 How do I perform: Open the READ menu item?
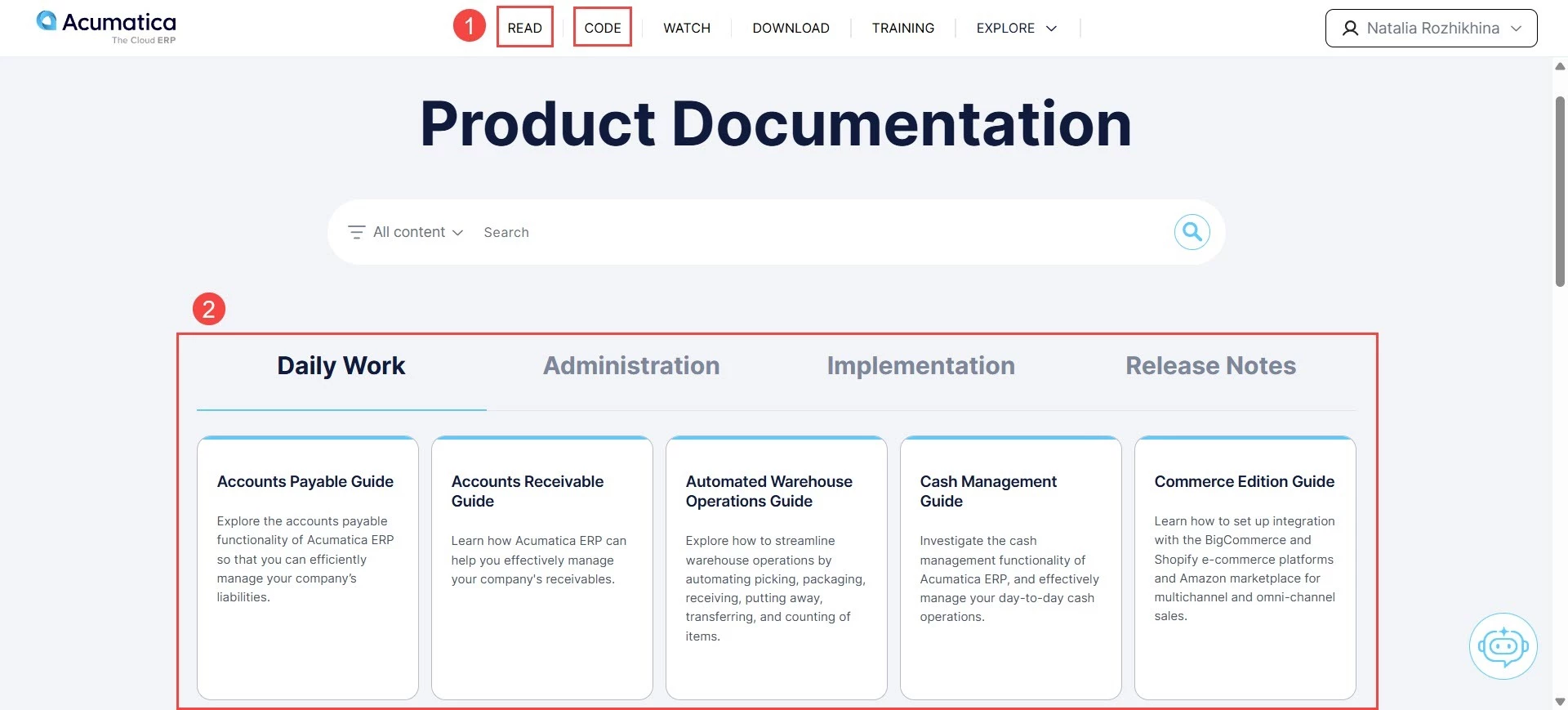click(524, 28)
